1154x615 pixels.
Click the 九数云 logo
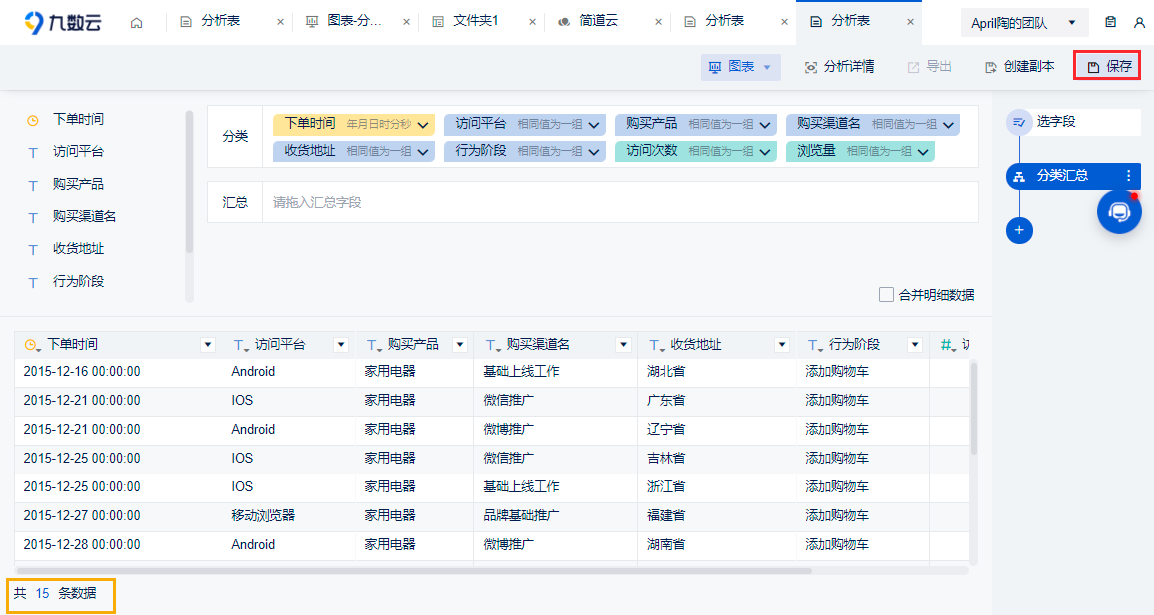click(63, 23)
